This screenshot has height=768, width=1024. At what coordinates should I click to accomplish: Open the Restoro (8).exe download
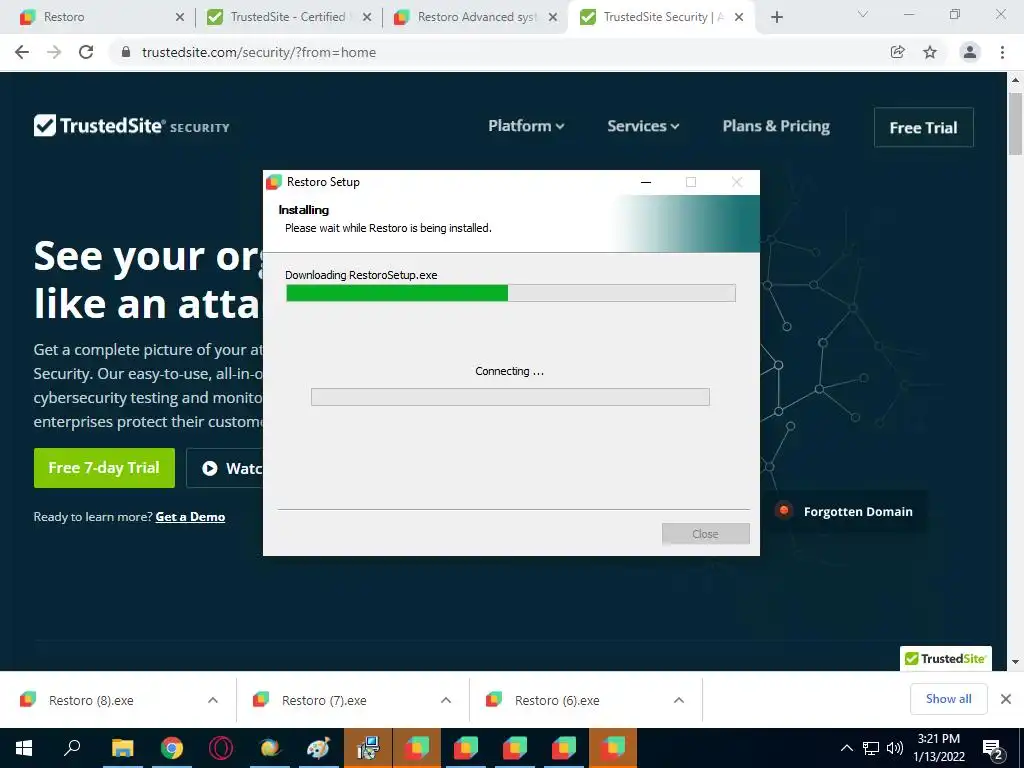(x=91, y=700)
